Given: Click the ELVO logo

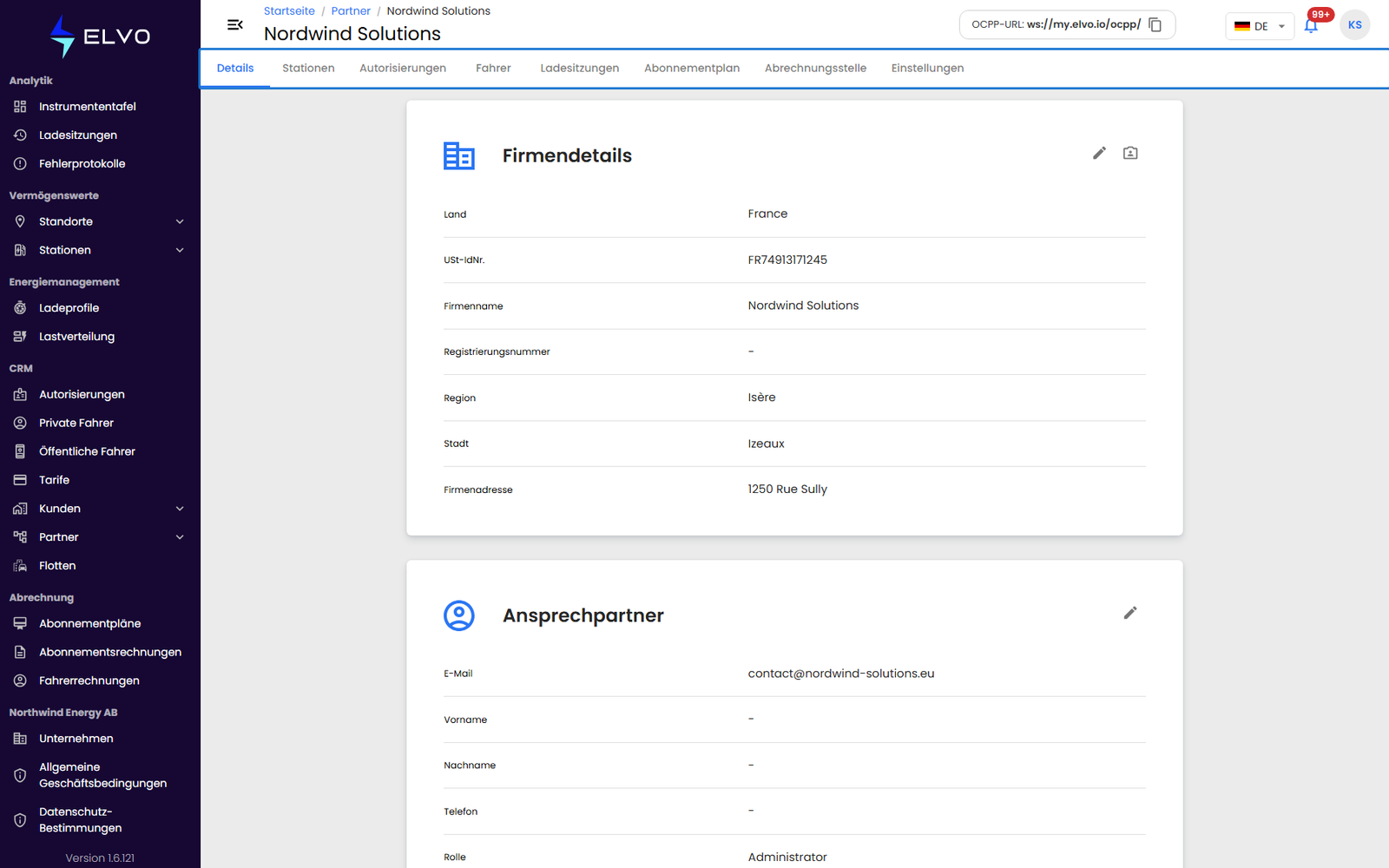Looking at the screenshot, I should tap(100, 36).
